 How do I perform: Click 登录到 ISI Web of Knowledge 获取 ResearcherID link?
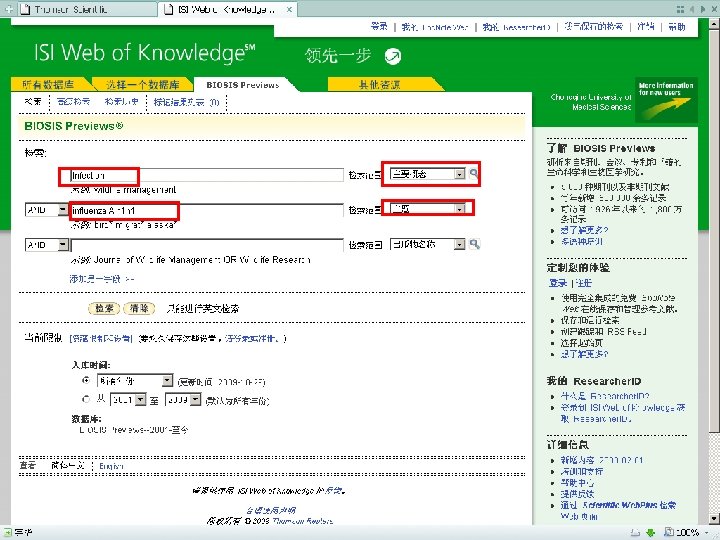click(x=623, y=413)
